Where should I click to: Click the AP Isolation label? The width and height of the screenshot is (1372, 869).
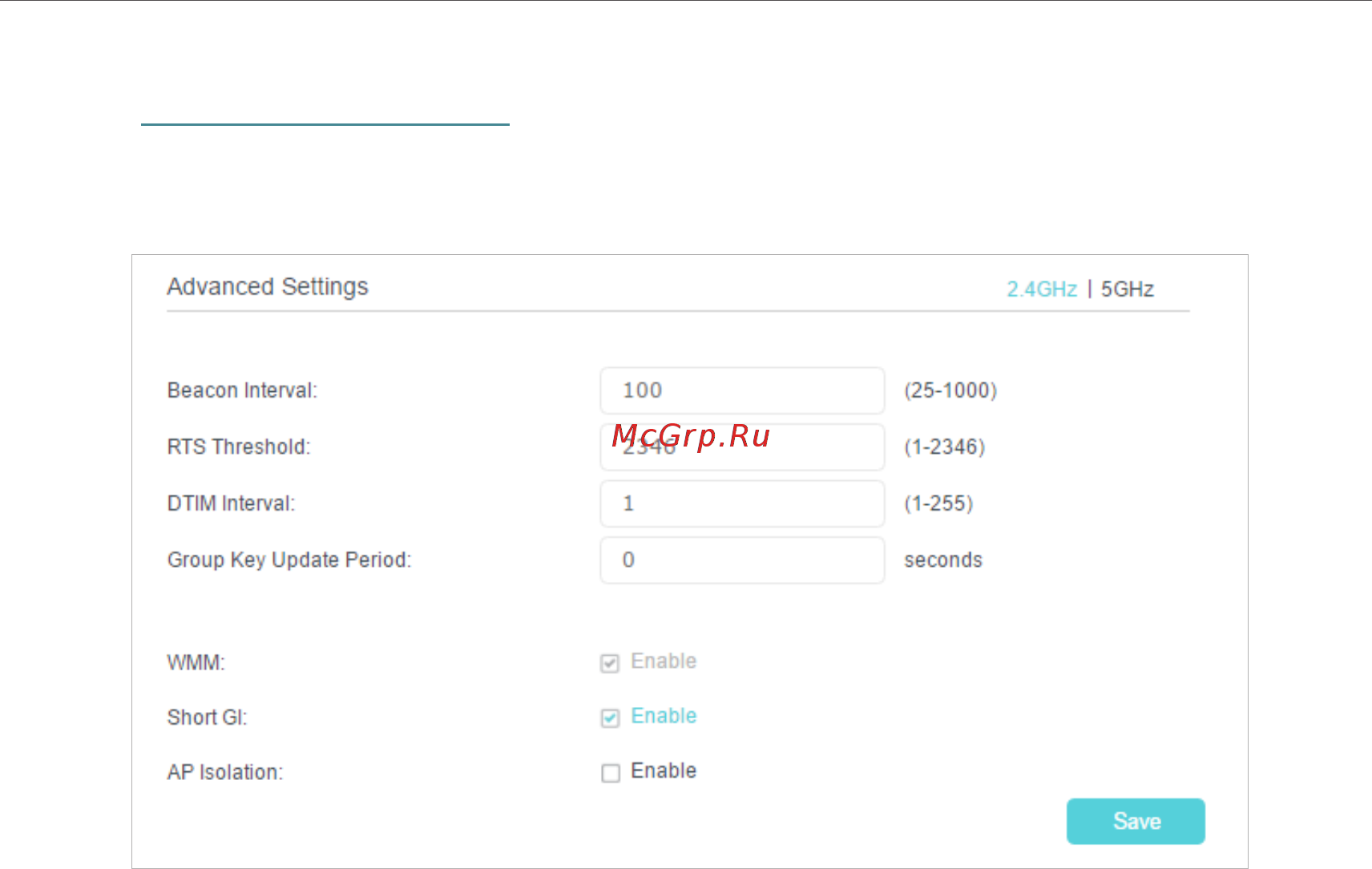click(x=225, y=772)
